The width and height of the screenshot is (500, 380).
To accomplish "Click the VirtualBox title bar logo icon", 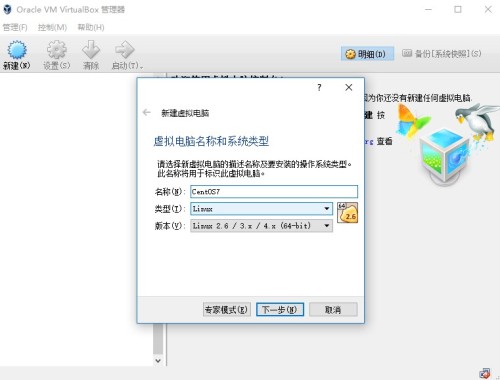I will (x=7, y=9).
